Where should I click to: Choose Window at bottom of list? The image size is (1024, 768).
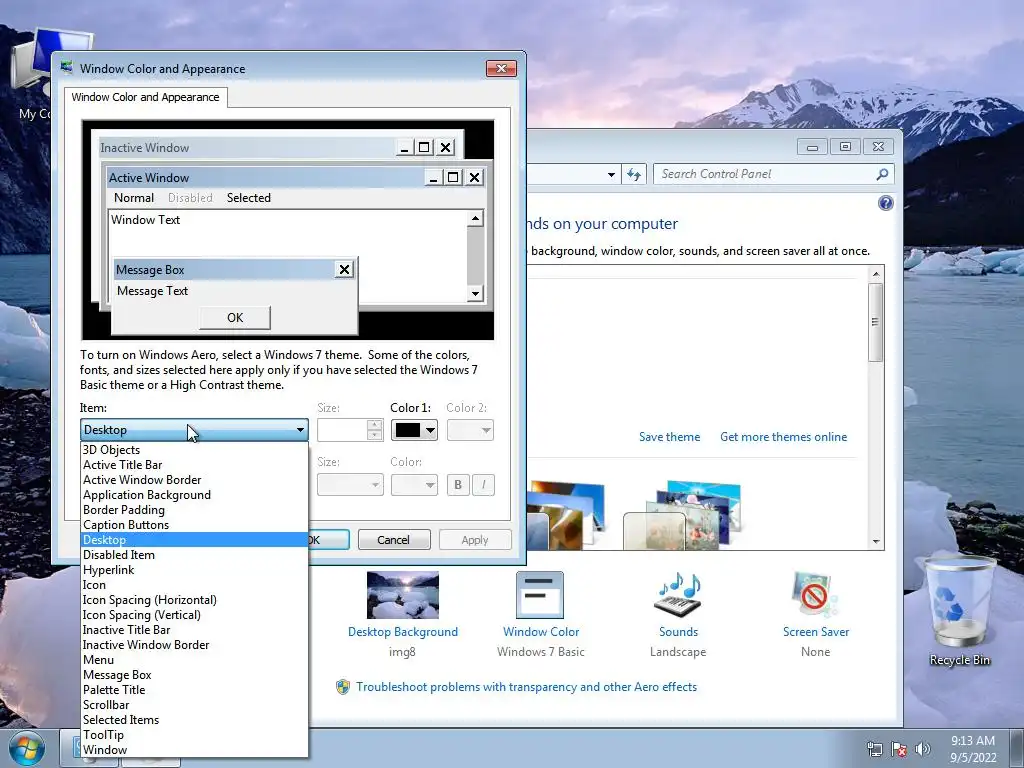194,750
